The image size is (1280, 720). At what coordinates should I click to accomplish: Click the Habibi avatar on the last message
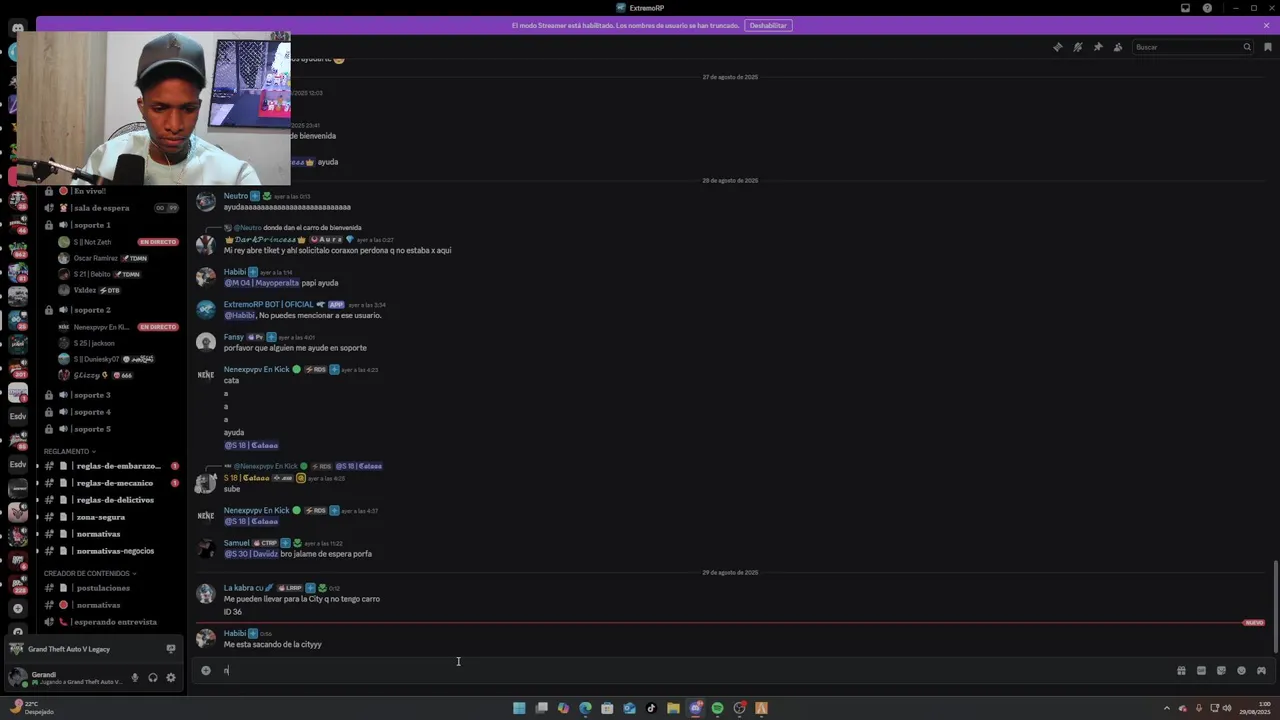(x=206, y=639)
